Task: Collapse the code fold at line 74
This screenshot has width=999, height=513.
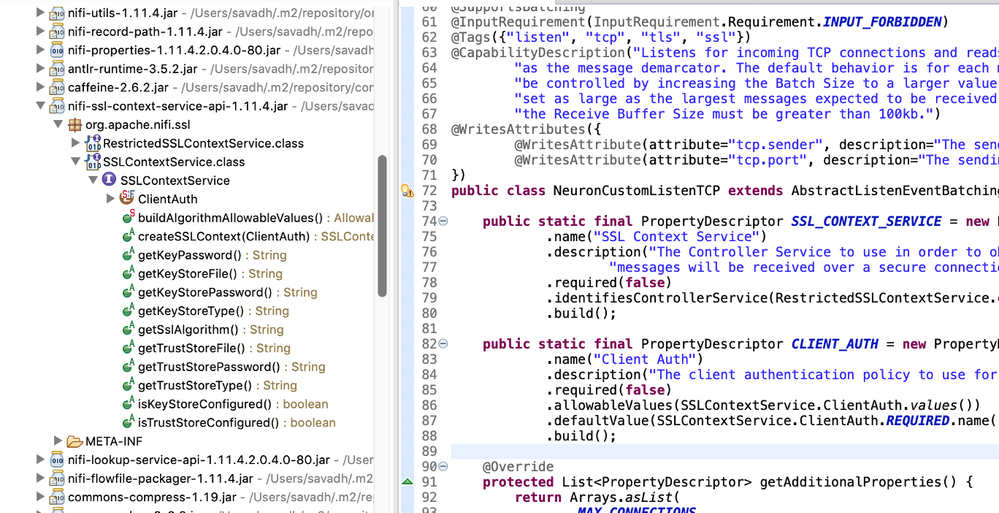Action: [443, 221]
